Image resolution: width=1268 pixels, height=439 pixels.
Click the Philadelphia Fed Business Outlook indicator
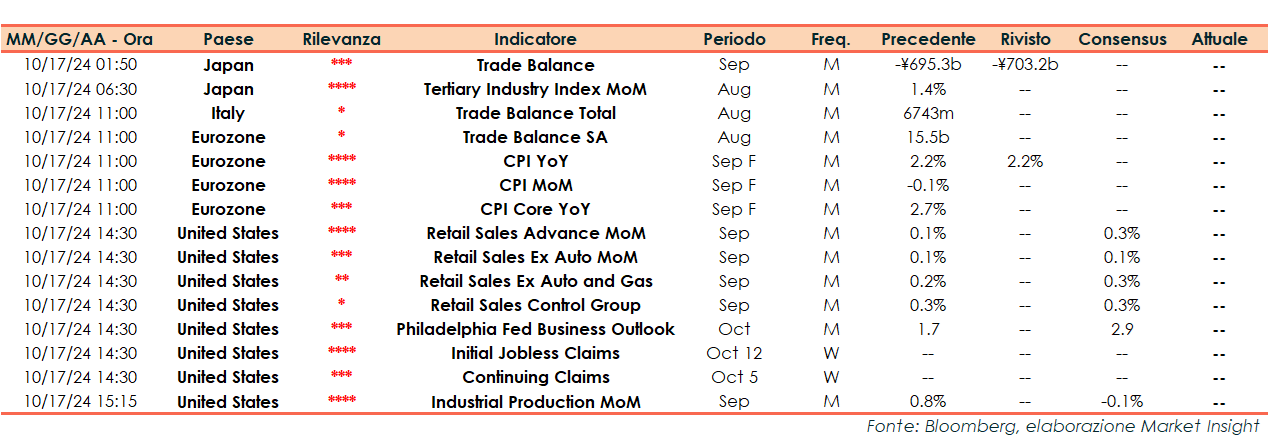535,329
